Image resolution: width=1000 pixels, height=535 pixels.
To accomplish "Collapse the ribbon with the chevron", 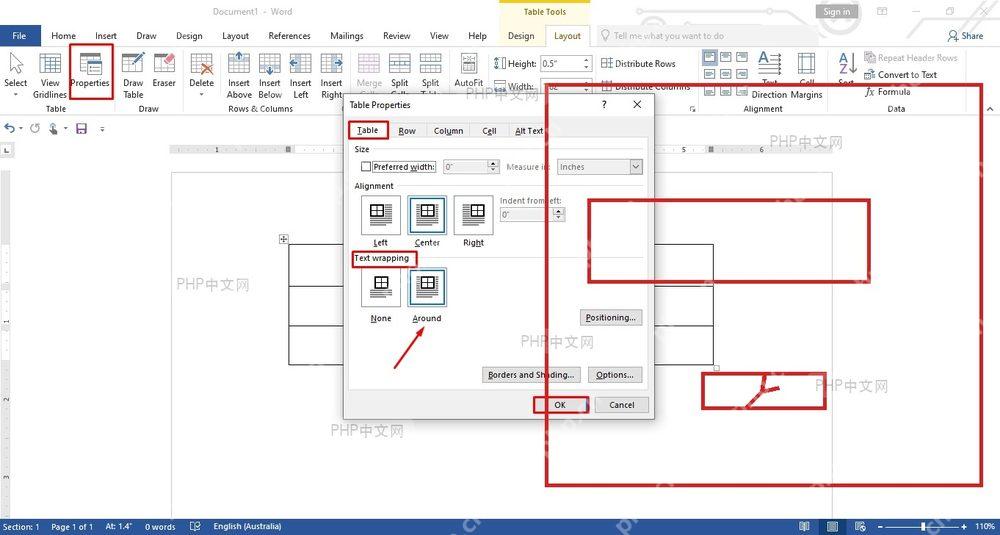I will tap(990, 108).
